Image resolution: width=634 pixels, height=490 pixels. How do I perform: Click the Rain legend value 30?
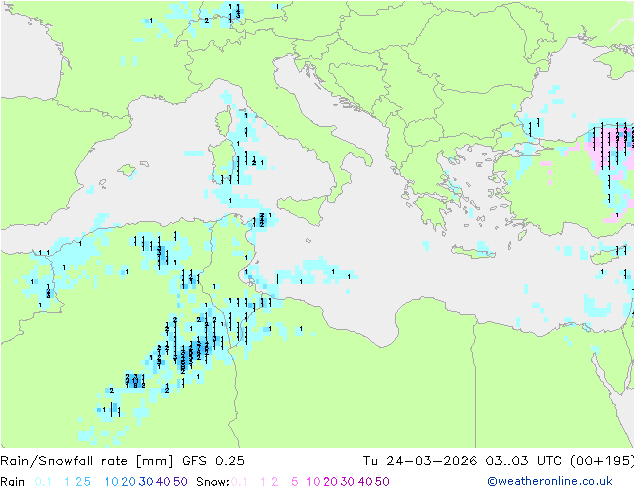pyautogui.click(x=146, y=482)
